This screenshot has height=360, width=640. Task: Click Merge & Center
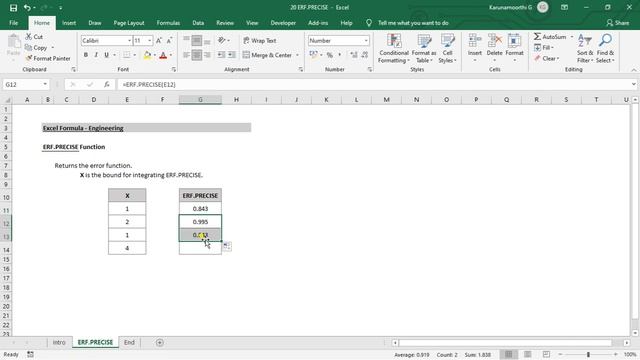point(267,55)
